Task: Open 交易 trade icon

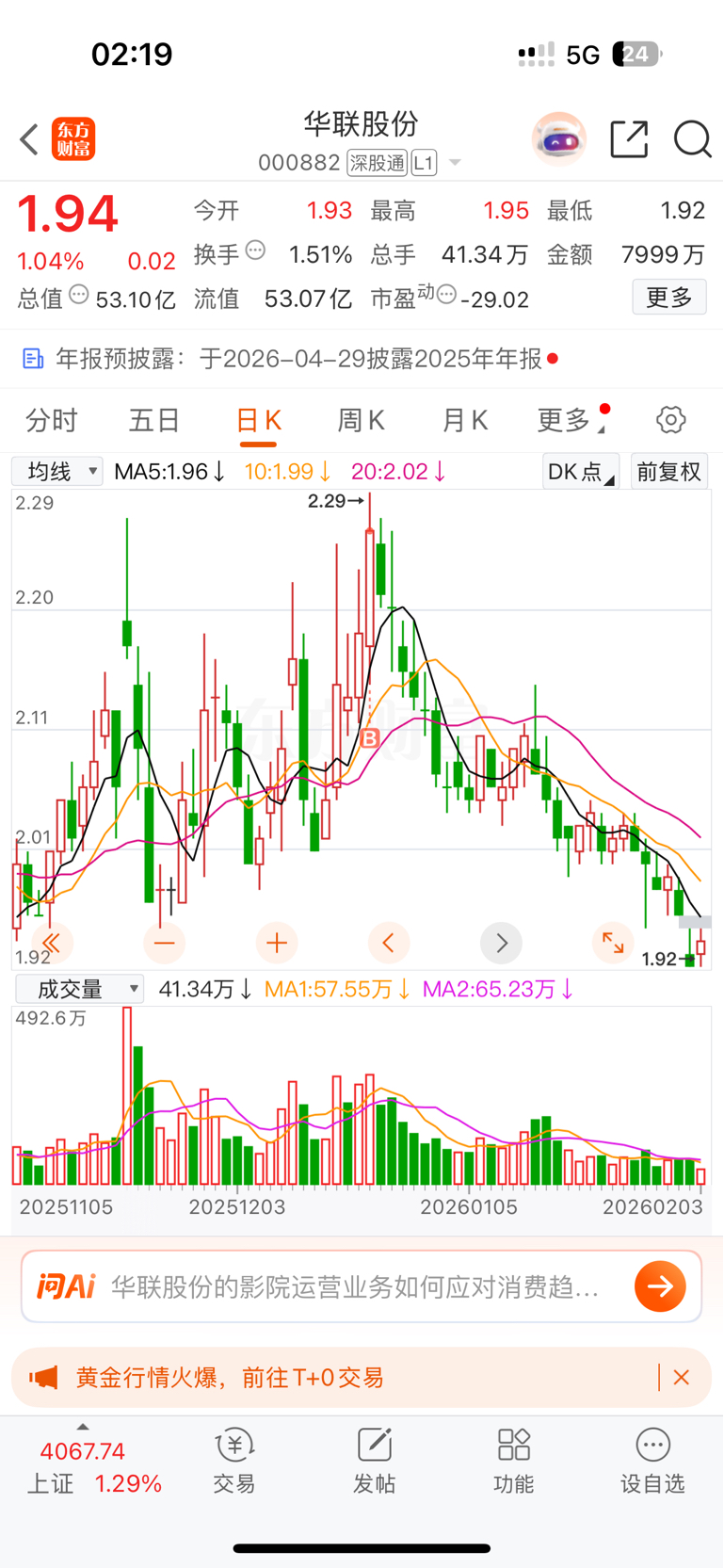Action: click(234, 1461)
